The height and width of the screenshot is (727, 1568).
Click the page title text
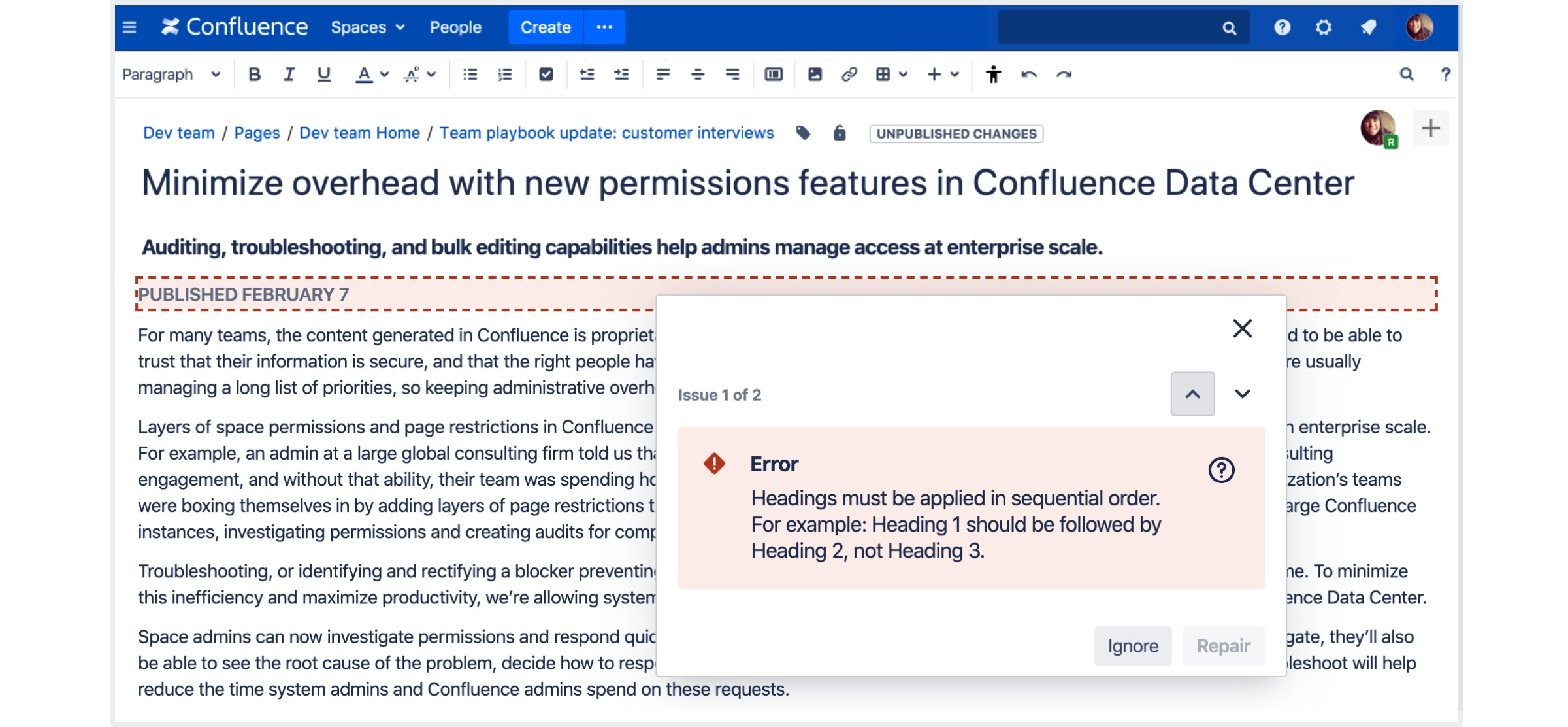click(748, 182)
